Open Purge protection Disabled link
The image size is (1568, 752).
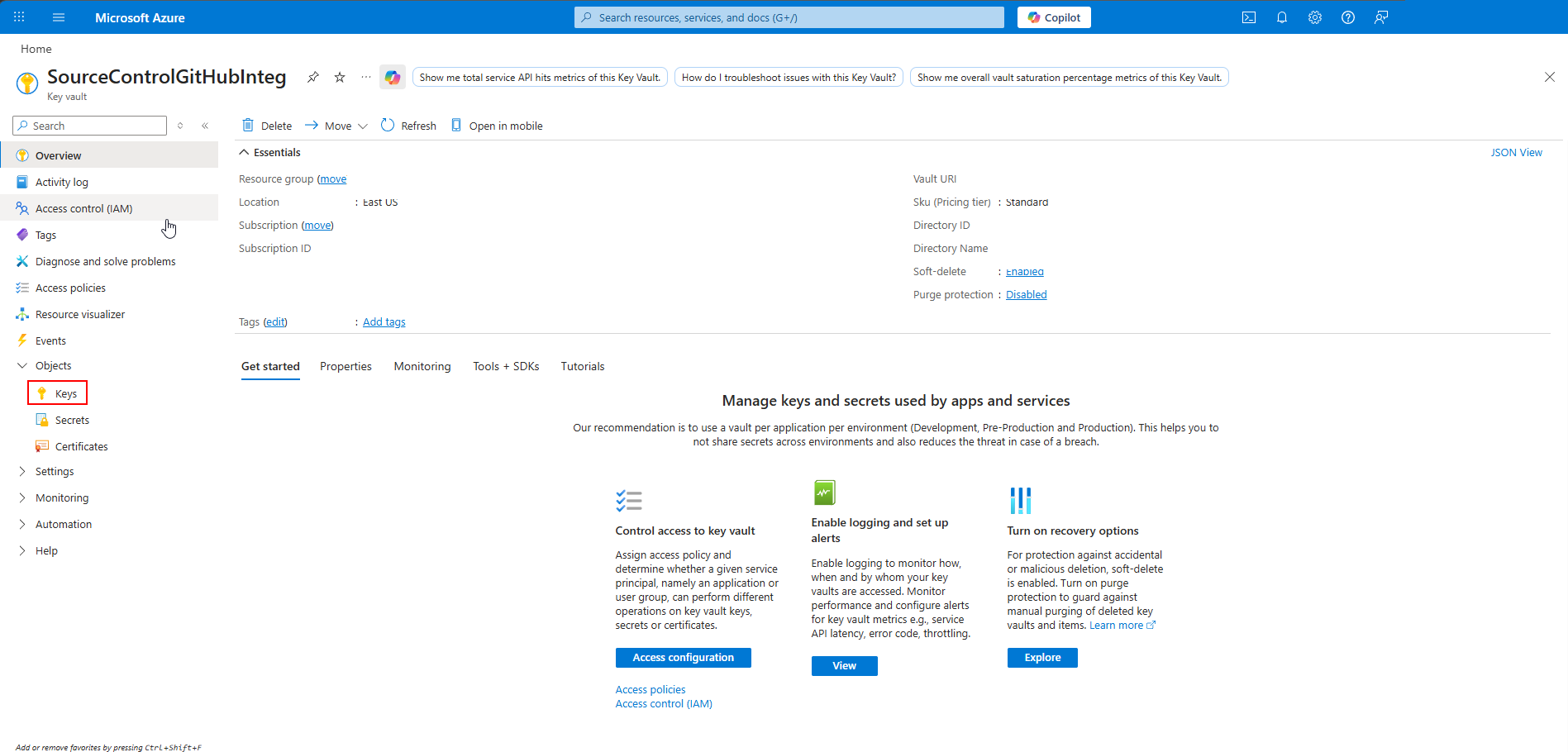1026,294
